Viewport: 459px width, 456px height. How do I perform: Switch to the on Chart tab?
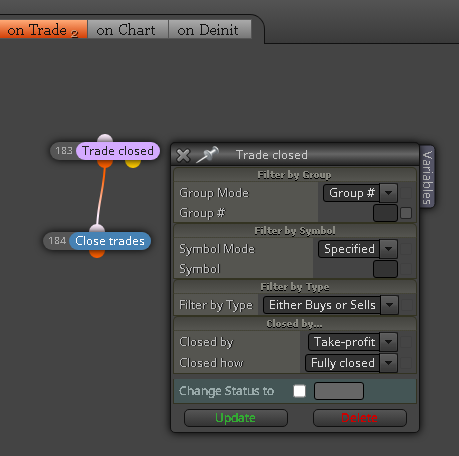pyautogui.click(x=128, y=29)
